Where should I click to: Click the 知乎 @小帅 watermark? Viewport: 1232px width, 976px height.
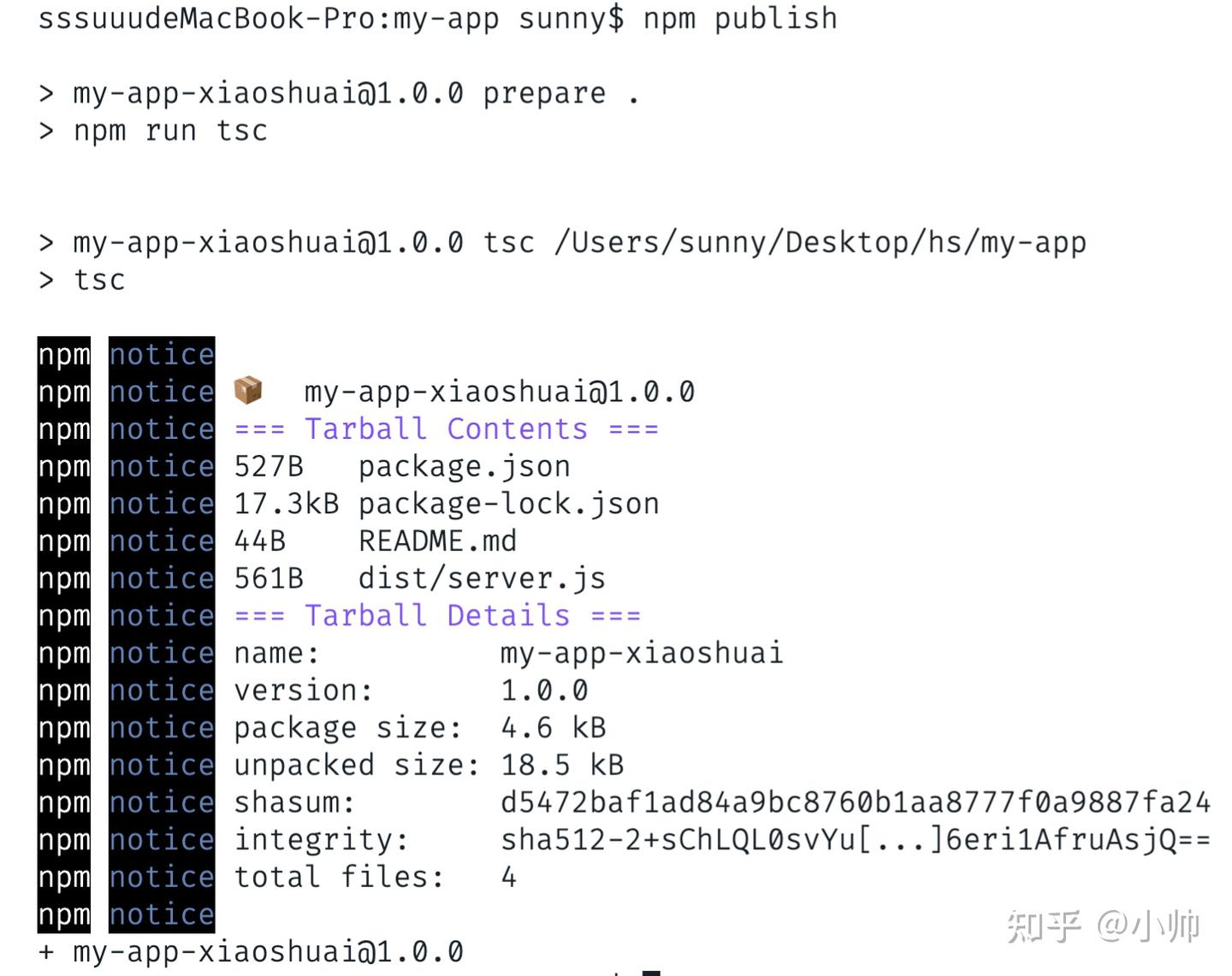coord(1104,924)
